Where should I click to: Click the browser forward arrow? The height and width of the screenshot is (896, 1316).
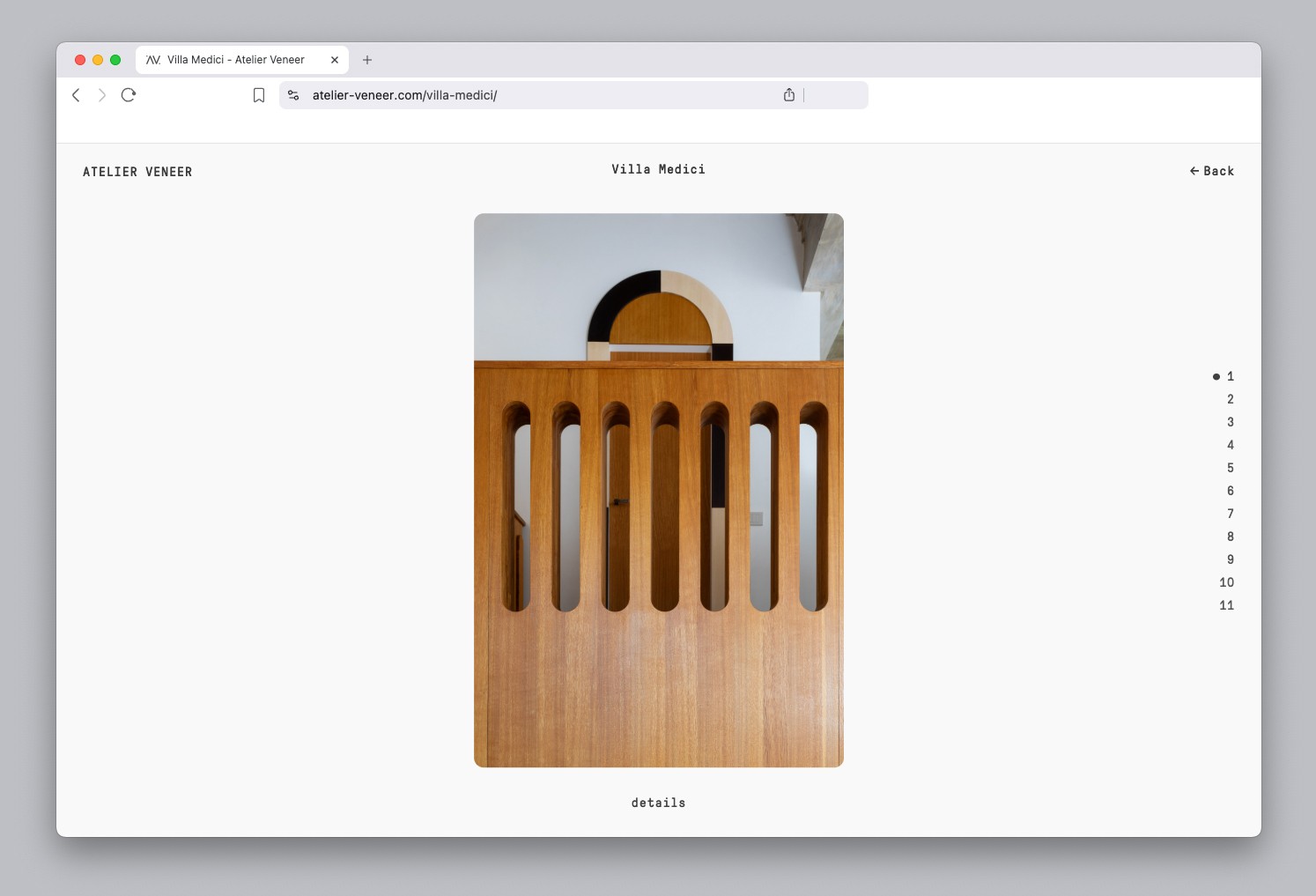tap(102, 95)
